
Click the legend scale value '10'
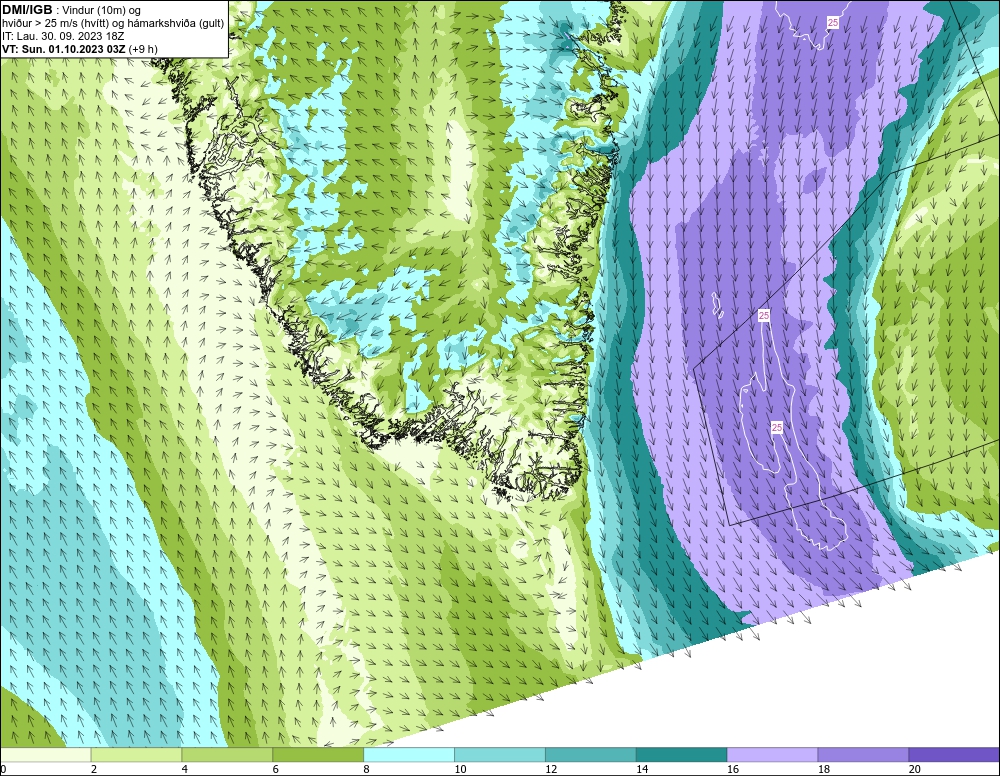click(460, 770)
